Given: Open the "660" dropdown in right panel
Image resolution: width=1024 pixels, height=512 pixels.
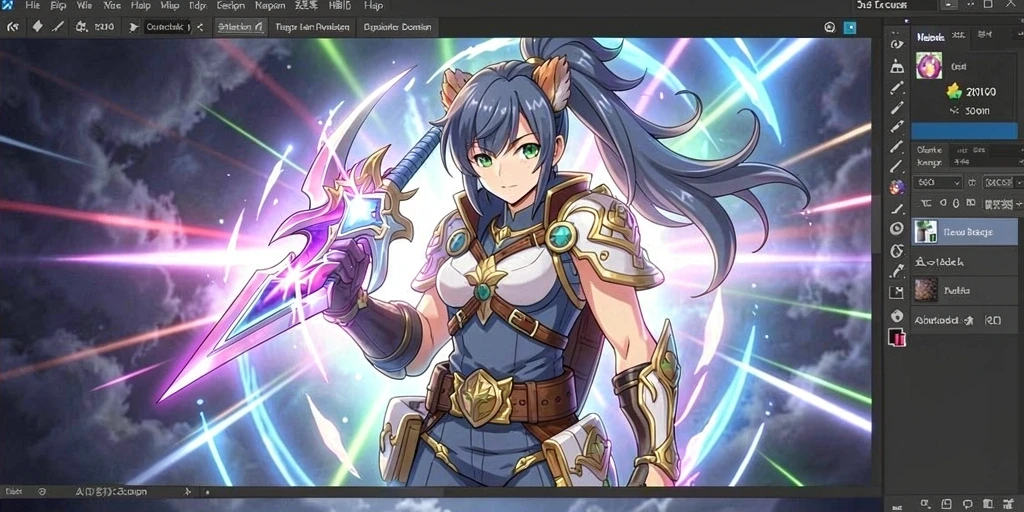Looking at the screenshot, I should [938, 182].
